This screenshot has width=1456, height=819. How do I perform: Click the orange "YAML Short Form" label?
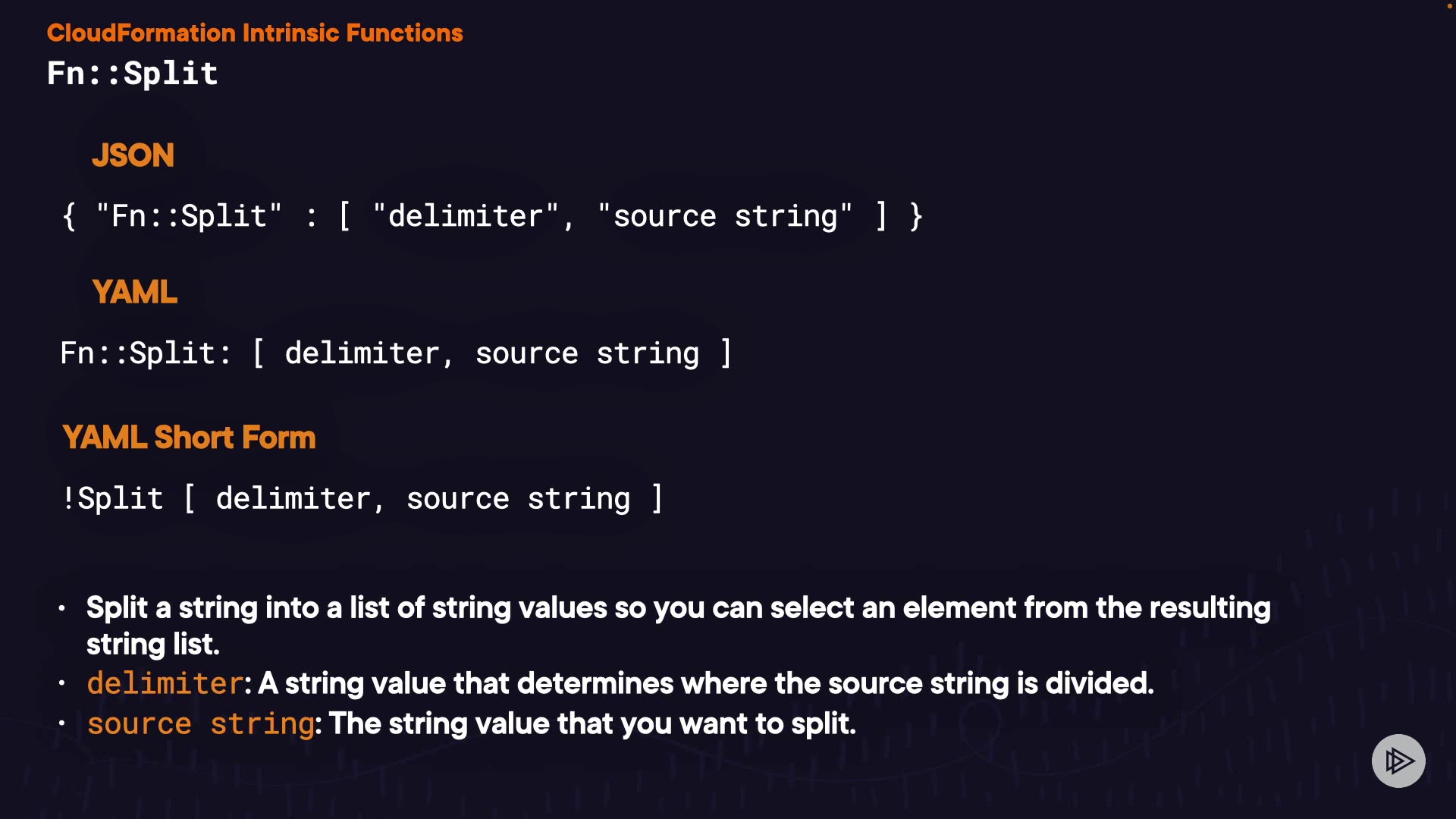tap(189, 438)
